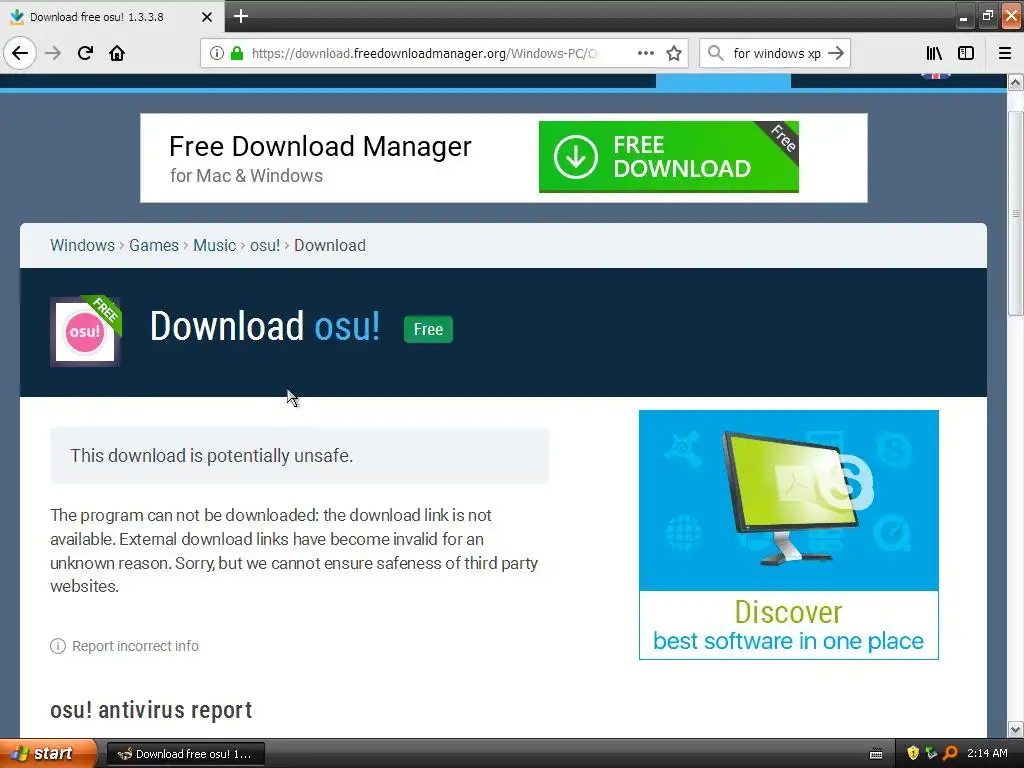Click the blue osu! title link
The width and height of the screenshot is (1024, 768).
[x=347, y=326]
